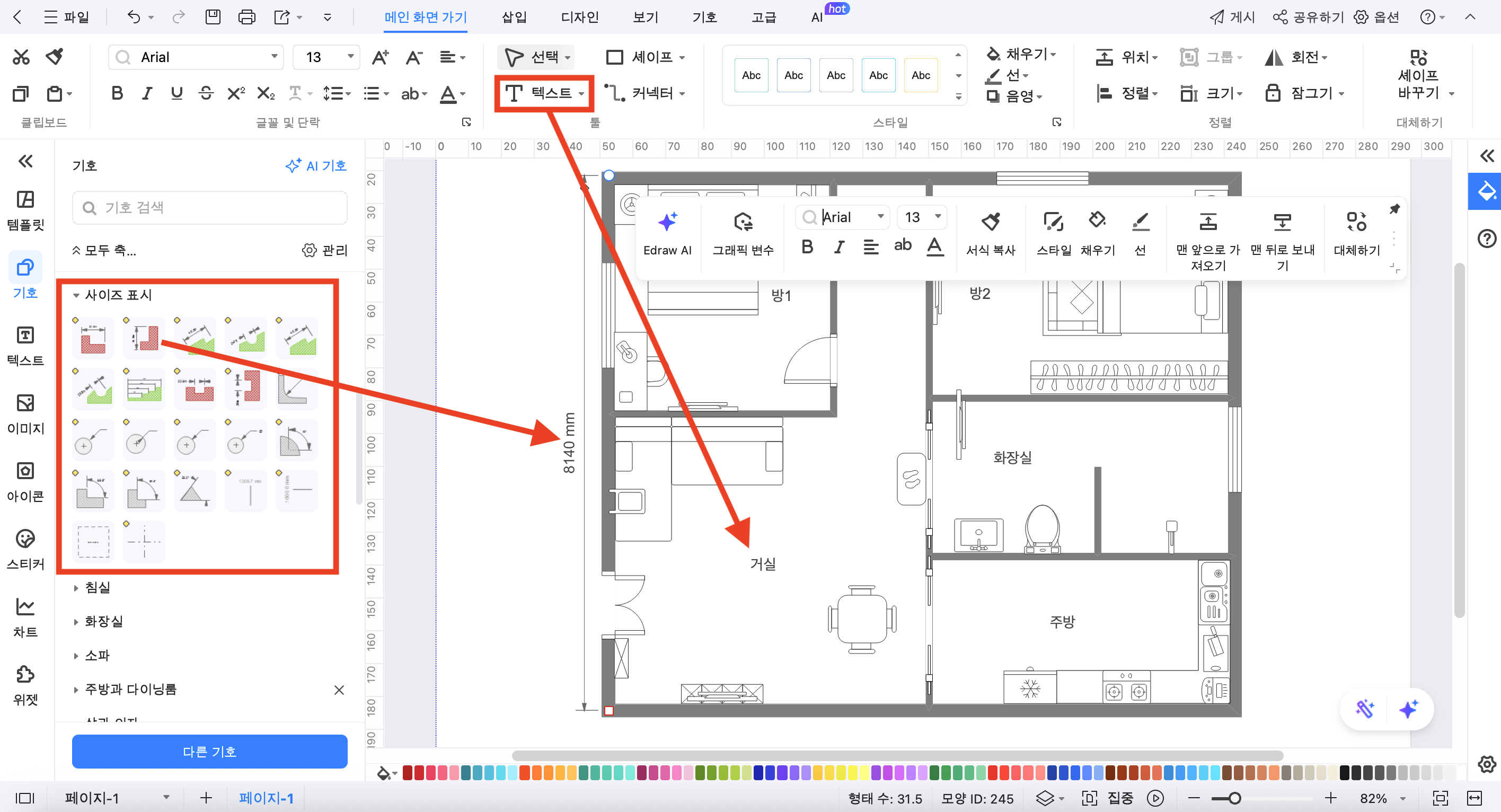Viewport: 1501px width, 812px height.
Task: Click 공유하기 button
Action: point(1308,17)
